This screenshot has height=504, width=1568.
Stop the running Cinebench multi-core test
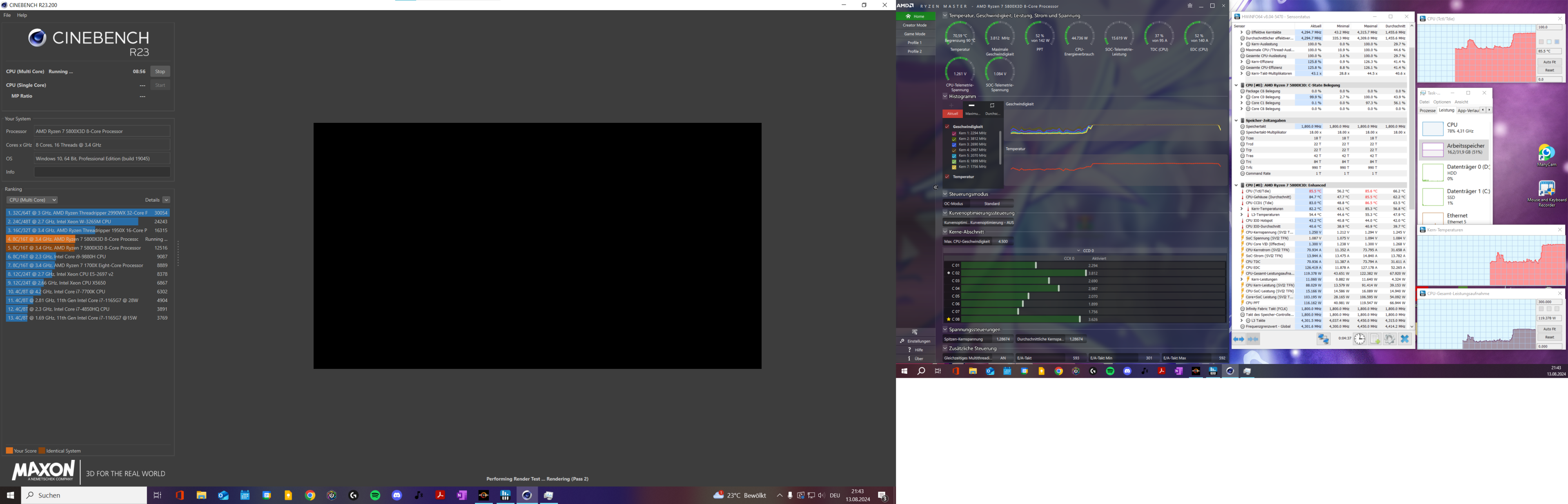click(160, 71)
